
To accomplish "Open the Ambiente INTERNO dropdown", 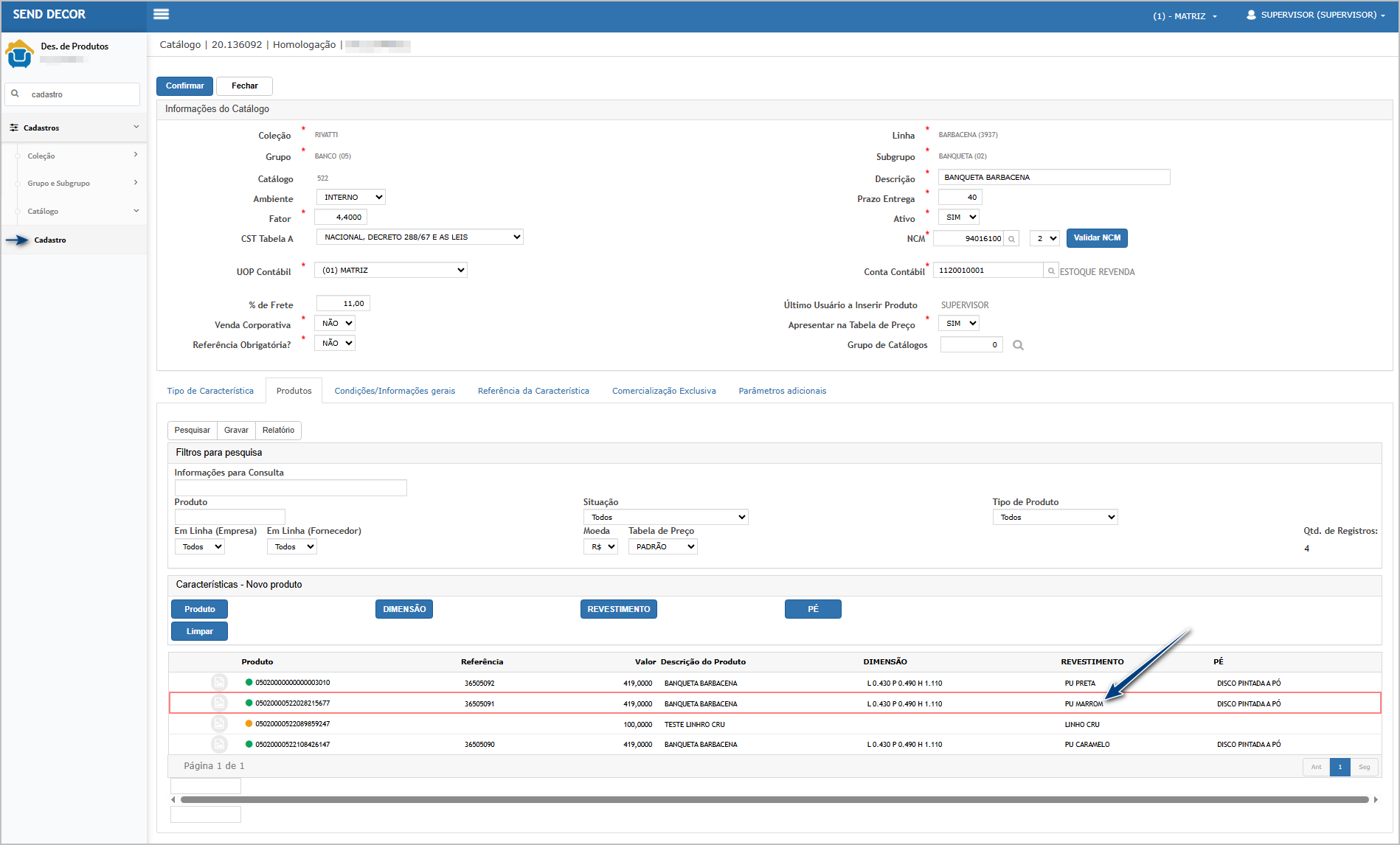I will click(351, 198).
